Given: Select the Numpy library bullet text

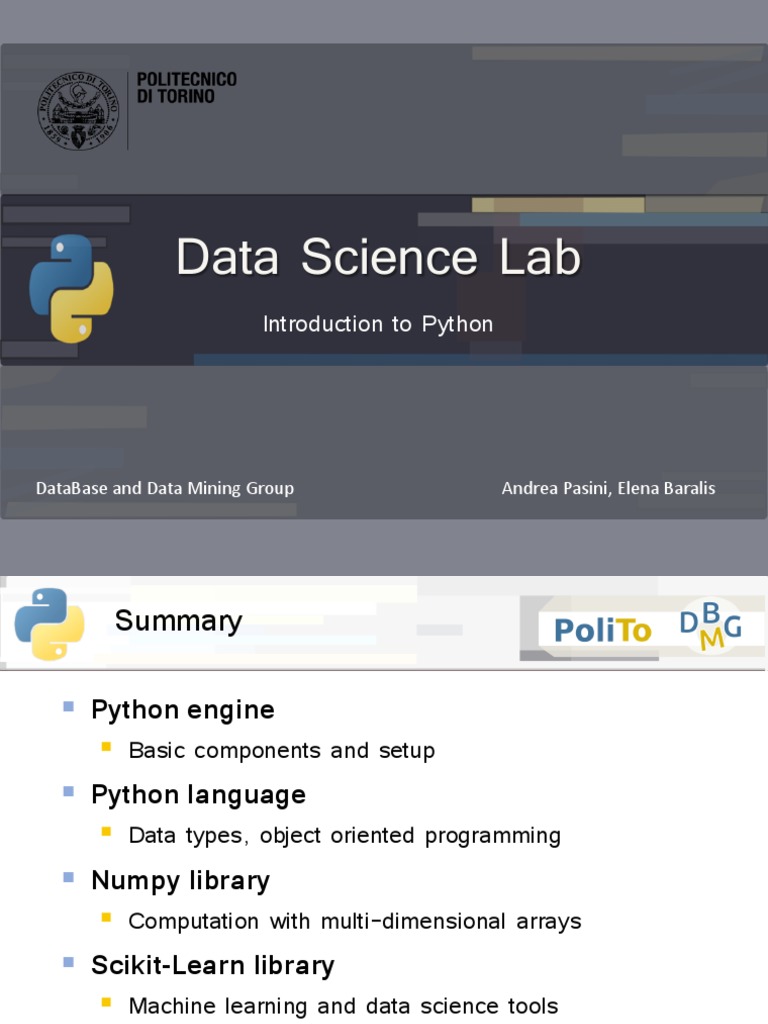Looking at the screenshot, I should (x=180, y=880).
